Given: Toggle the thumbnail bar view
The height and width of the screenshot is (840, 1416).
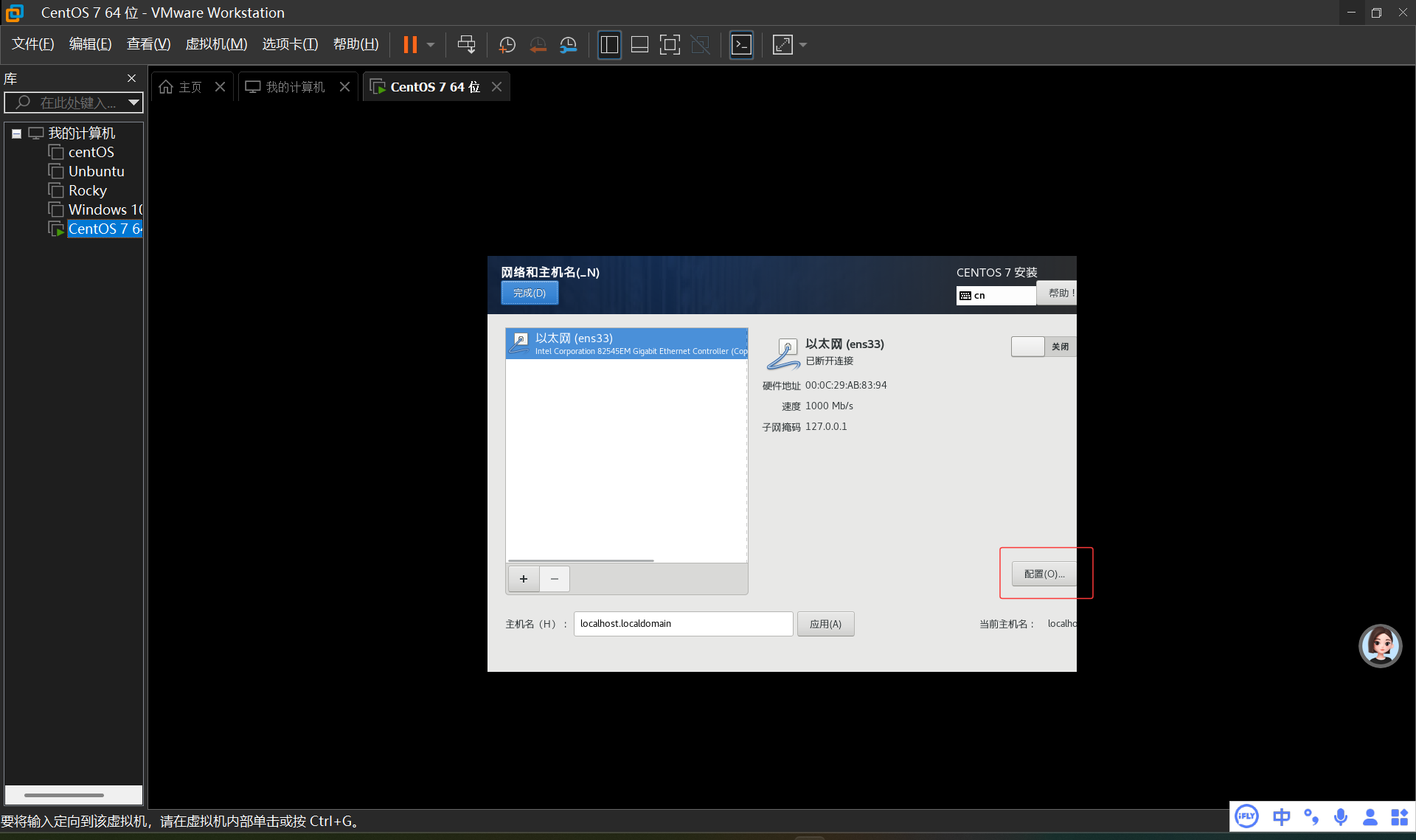Looking at the screenshot, I should 639,45.
